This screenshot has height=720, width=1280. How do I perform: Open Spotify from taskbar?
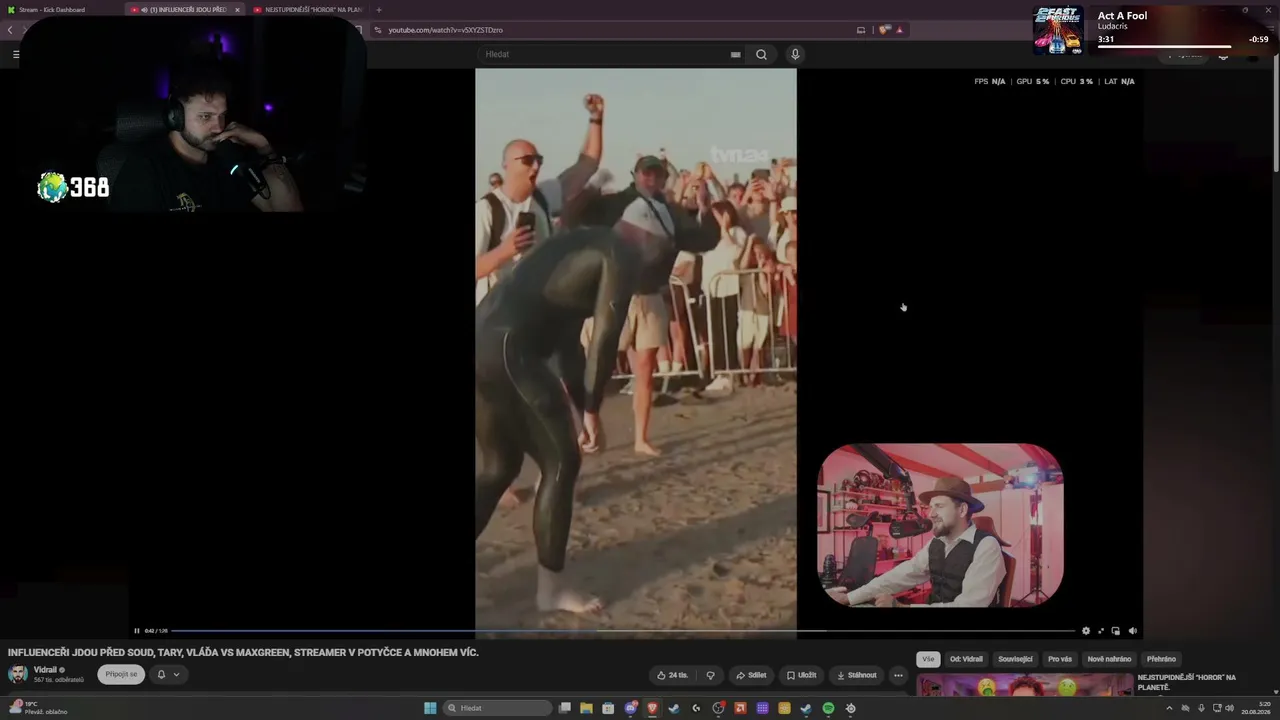[829, 708]
